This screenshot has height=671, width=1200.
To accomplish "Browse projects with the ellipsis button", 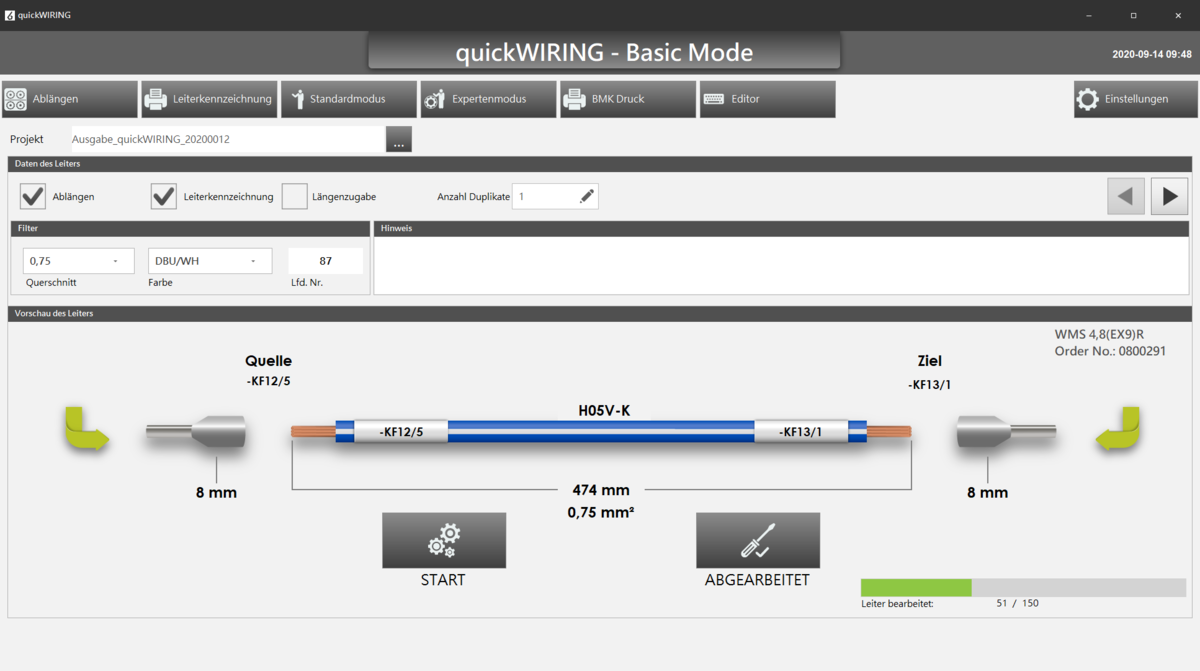I will point(399,140).
